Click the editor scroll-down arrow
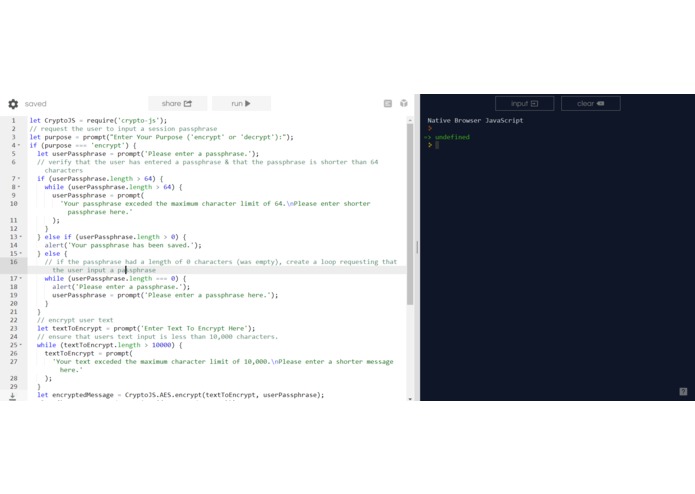 tap(410, 398)
